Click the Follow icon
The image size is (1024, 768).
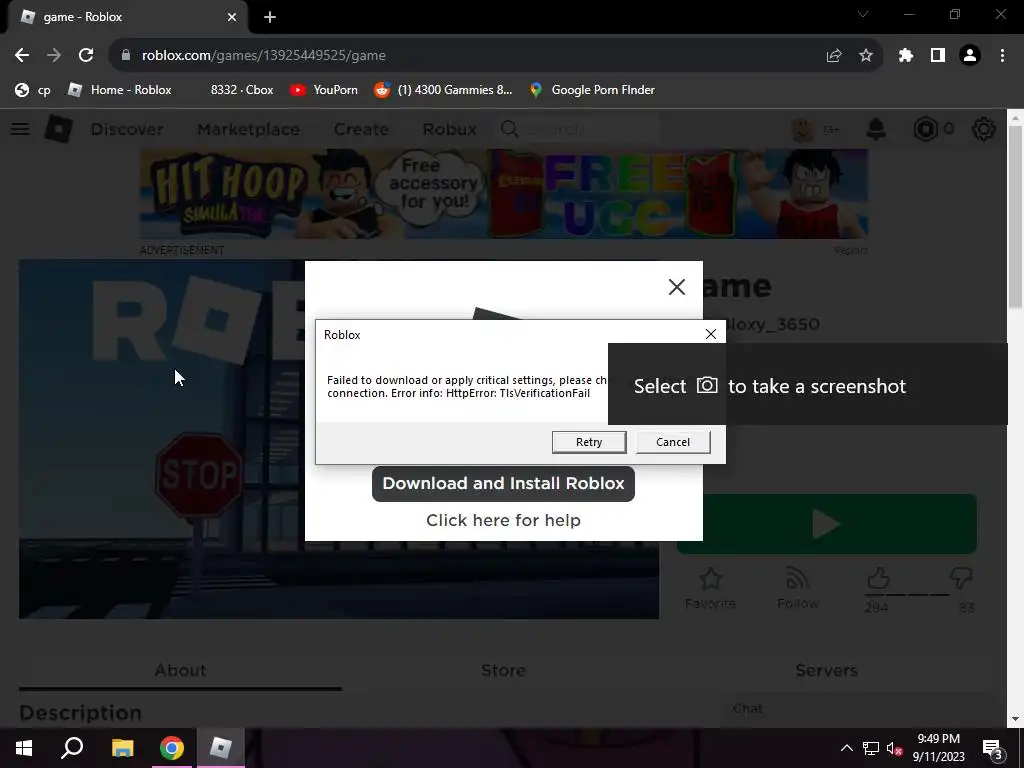[x=797, y=579]
